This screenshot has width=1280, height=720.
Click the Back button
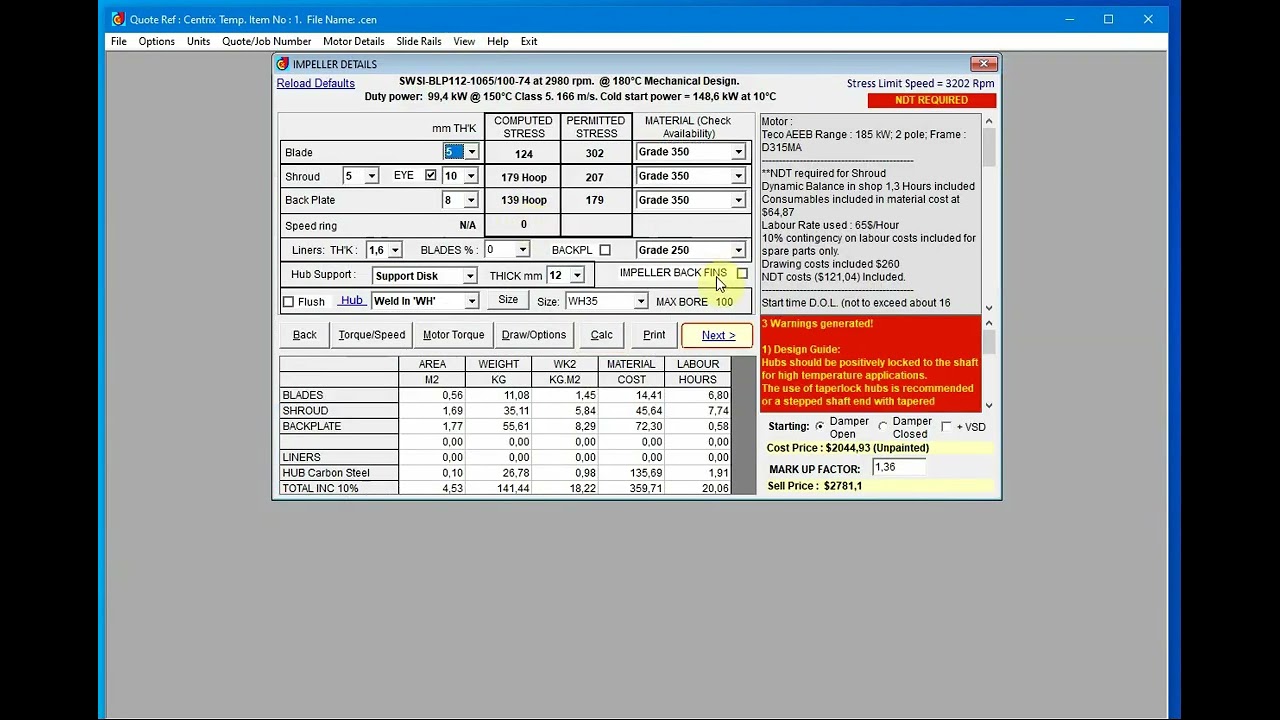(x=305, y=335)
